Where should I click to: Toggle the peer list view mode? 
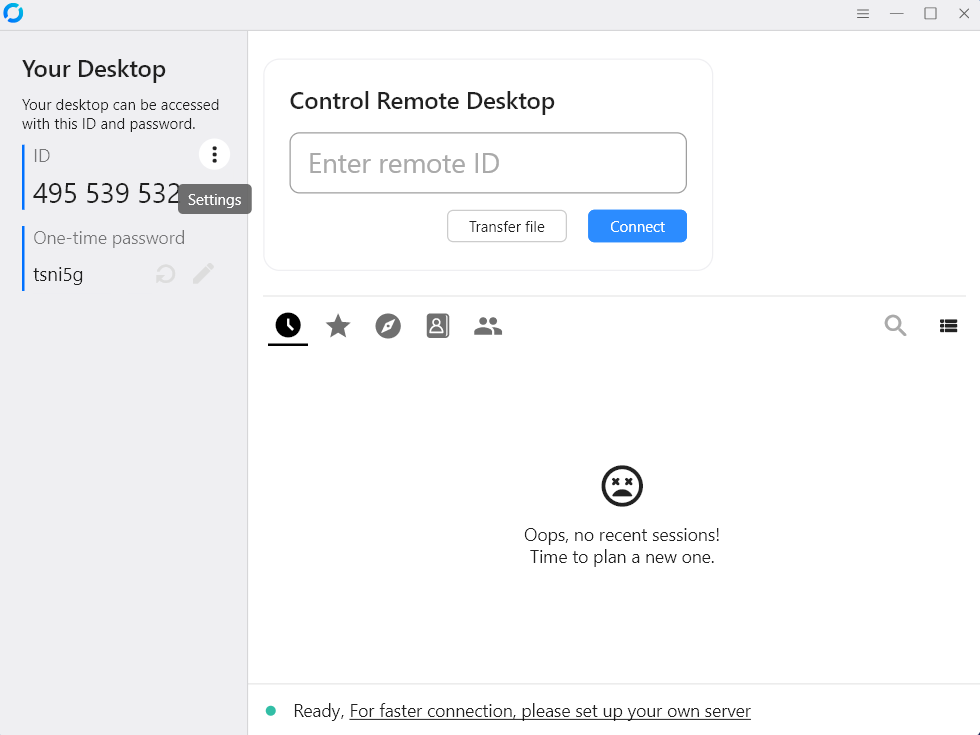pos(948,325)
